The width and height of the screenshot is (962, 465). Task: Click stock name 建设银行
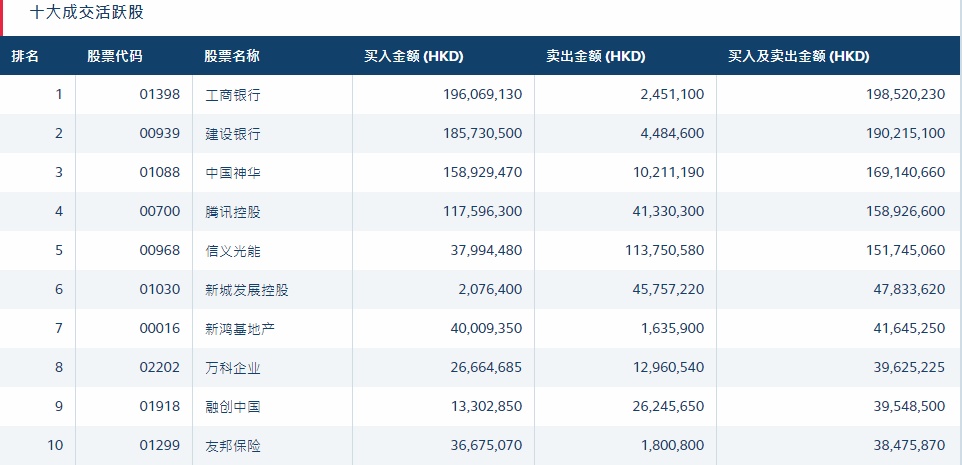click(233, 133)
